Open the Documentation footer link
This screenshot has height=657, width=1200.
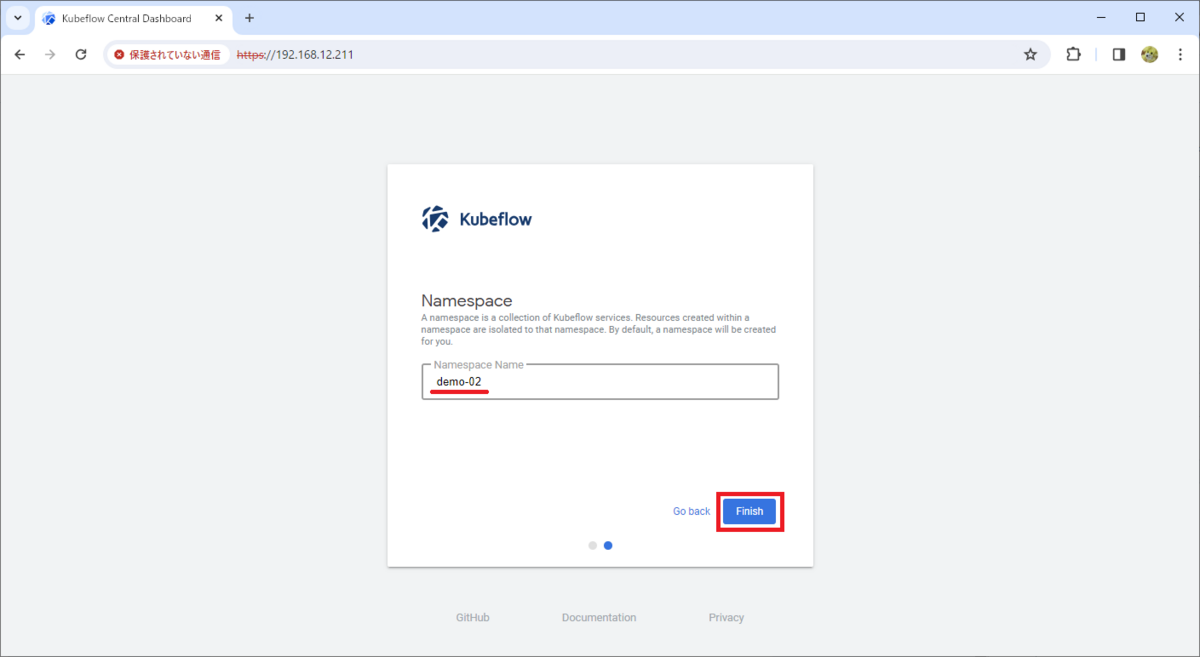pos(599,618)
